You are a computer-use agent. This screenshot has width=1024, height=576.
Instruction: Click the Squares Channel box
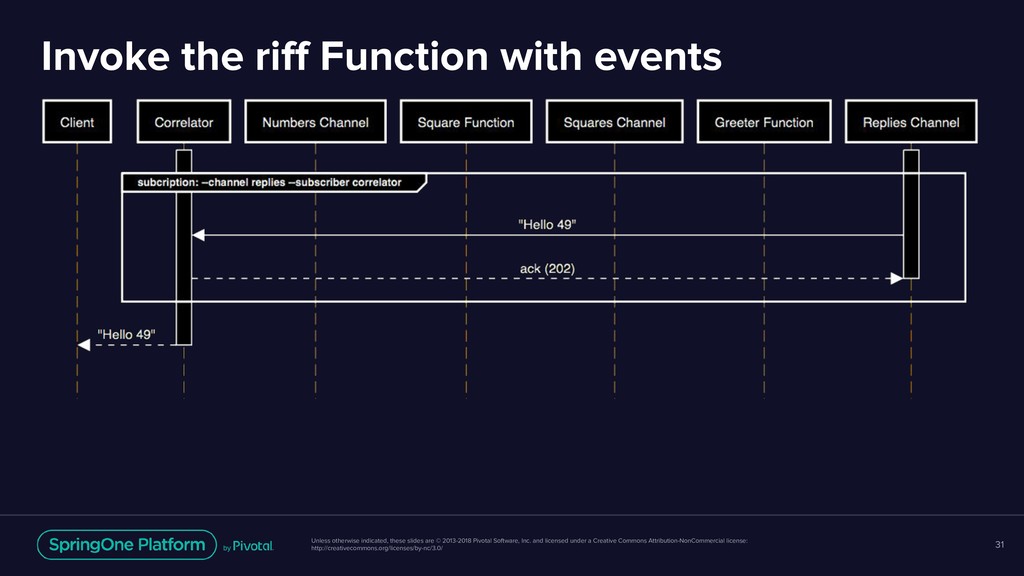pos(615,121)
